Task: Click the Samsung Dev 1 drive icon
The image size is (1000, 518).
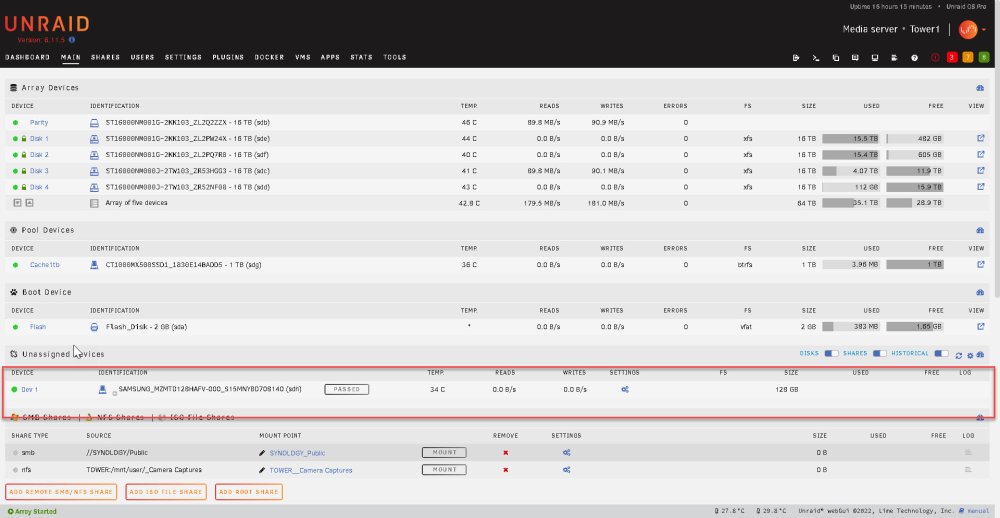Action: click(102, 389)
